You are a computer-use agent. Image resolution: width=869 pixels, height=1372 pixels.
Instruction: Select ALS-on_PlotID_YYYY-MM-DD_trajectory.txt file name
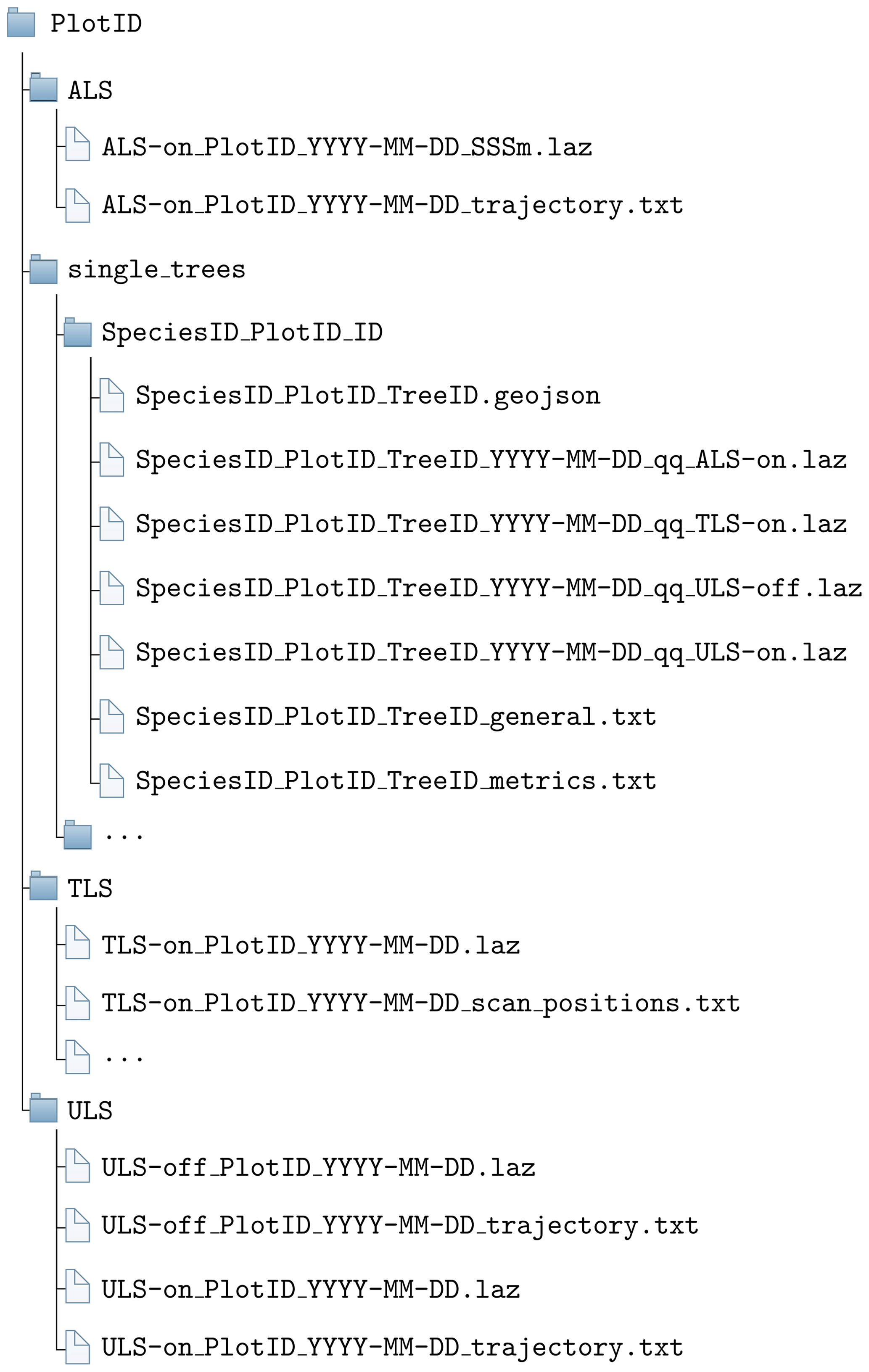392,205
